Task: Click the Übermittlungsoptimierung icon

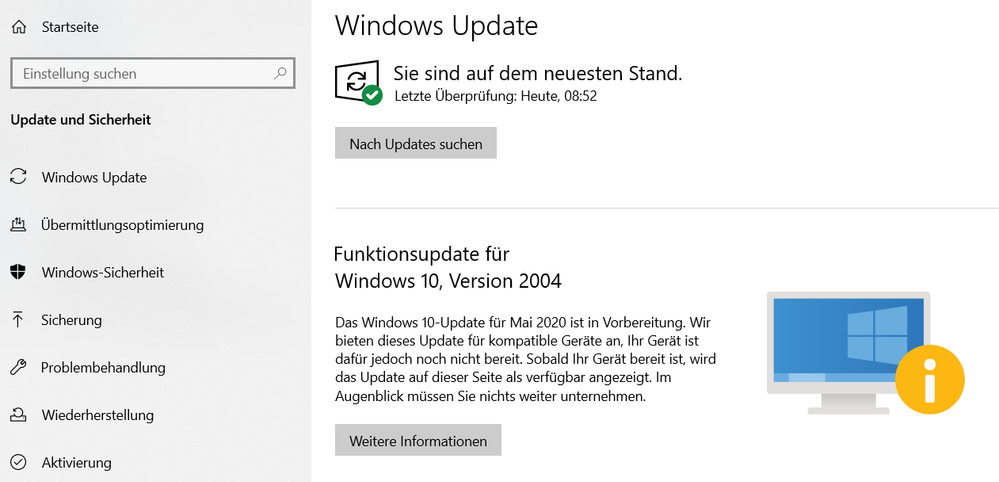Action: coord(19,225)
